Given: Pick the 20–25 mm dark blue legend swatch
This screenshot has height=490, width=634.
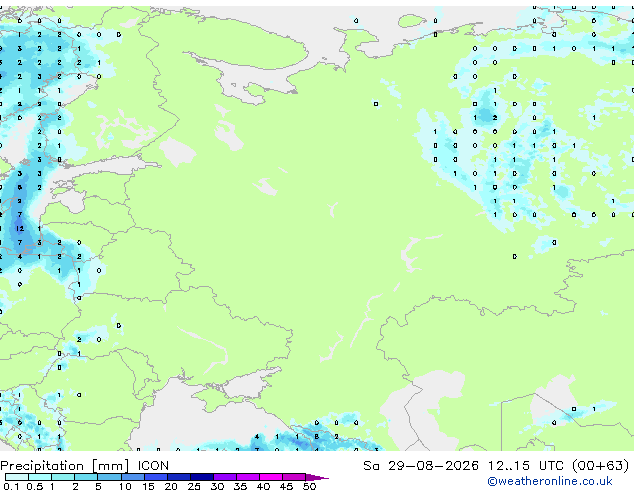Looking at the screenshot, I should click(x=178, y=477).
